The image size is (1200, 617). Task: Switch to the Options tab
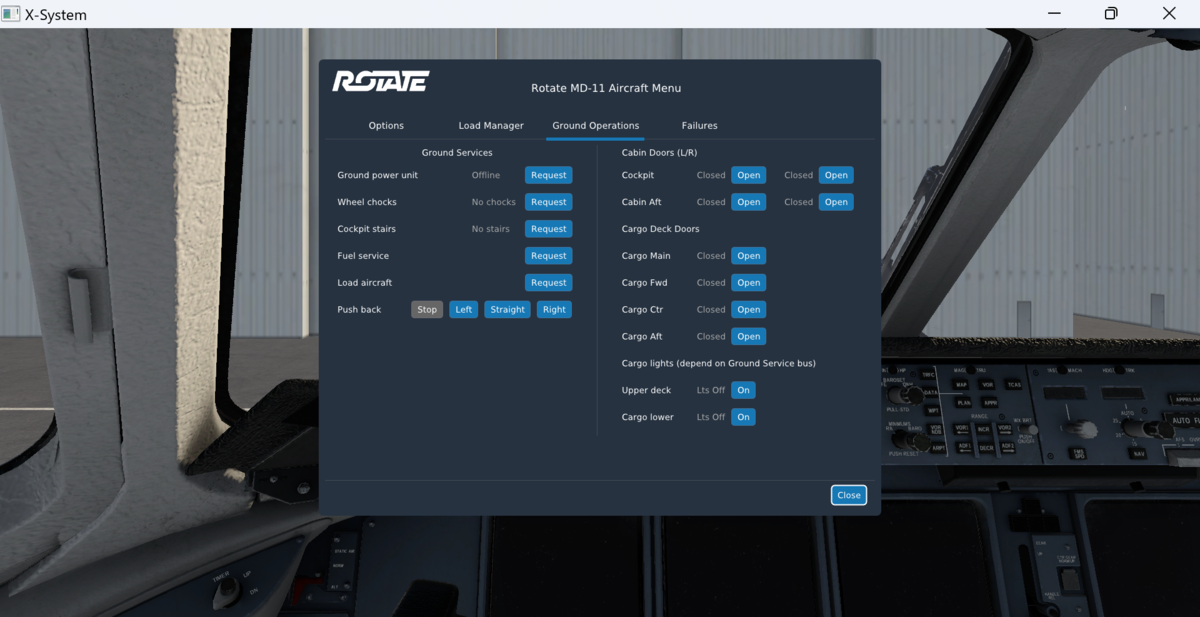coord(386,126)
